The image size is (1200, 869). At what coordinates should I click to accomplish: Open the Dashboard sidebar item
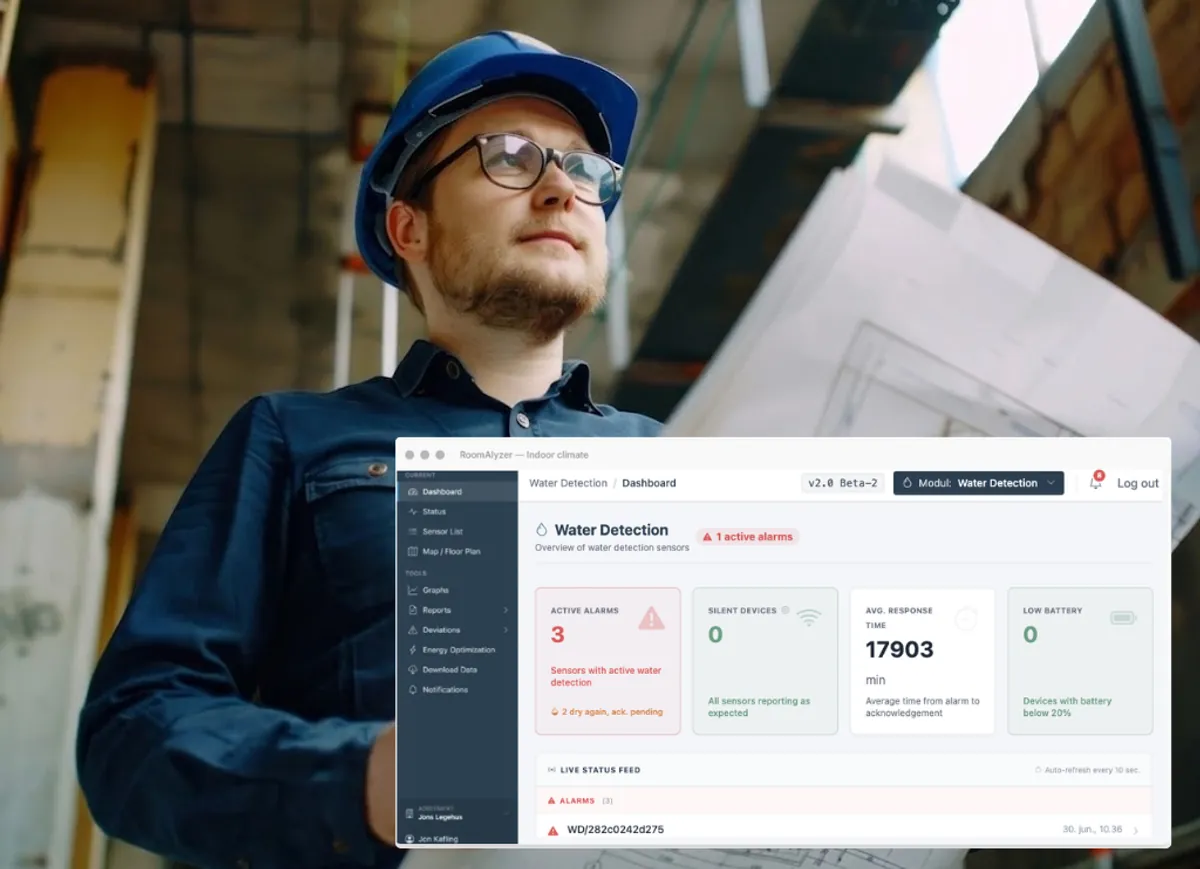tap(457, 492)
